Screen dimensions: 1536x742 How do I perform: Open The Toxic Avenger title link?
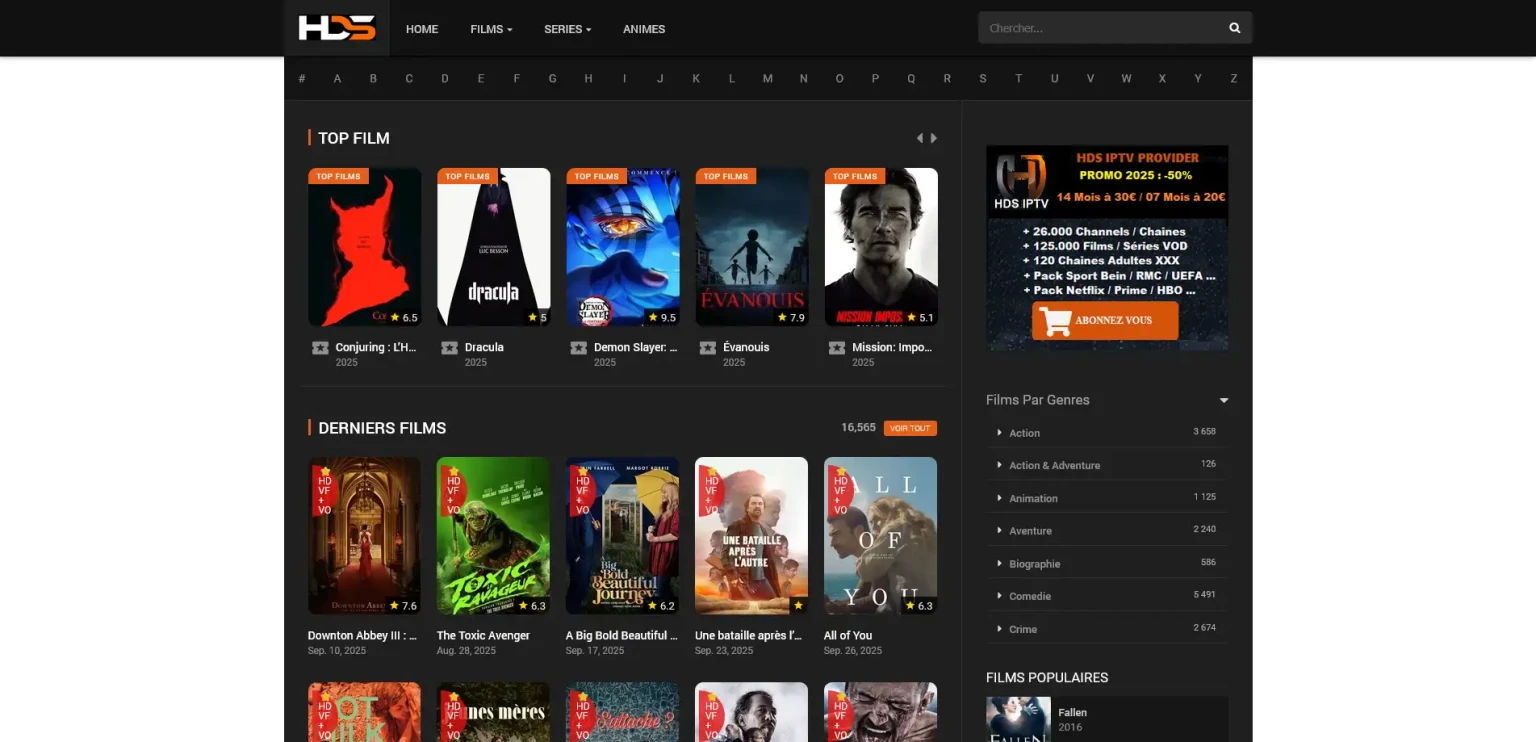pyautogui.click(x=483, y=635)
